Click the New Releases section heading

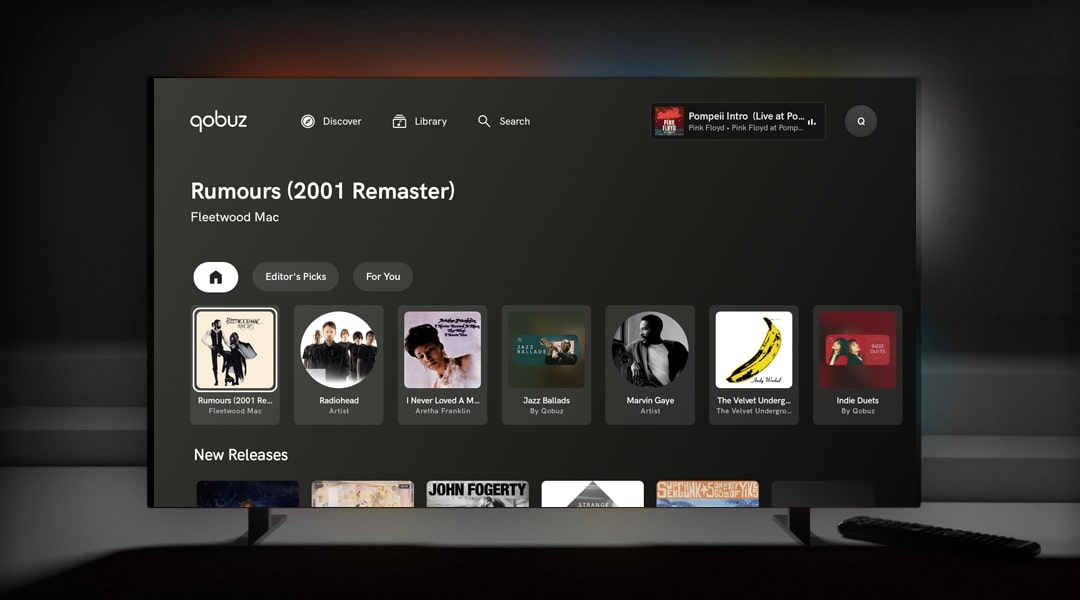pyautogui.click(x=241, y=455)
